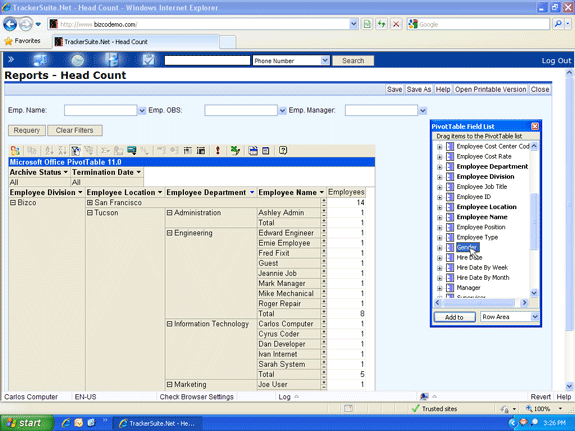Click the Revert link in status bar
This screenshot has width=575, height=431.
541,397
